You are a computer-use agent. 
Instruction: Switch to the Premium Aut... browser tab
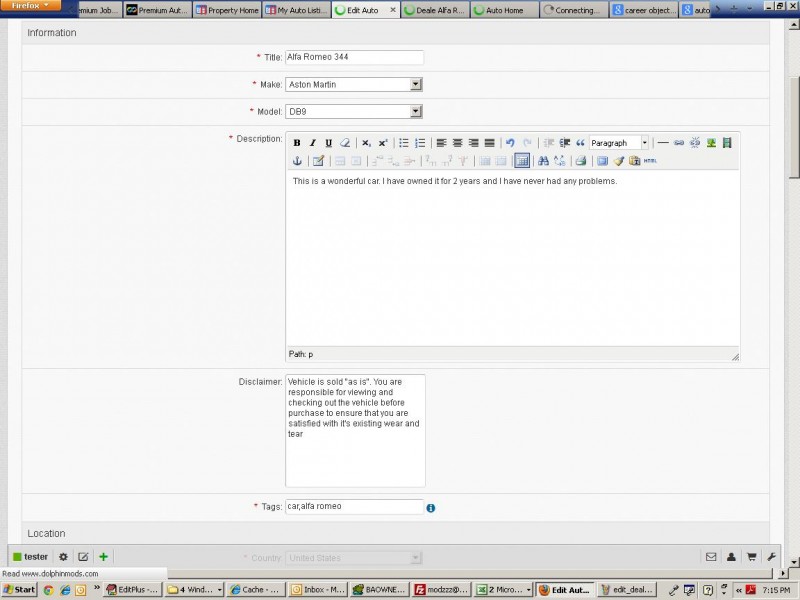158,10
